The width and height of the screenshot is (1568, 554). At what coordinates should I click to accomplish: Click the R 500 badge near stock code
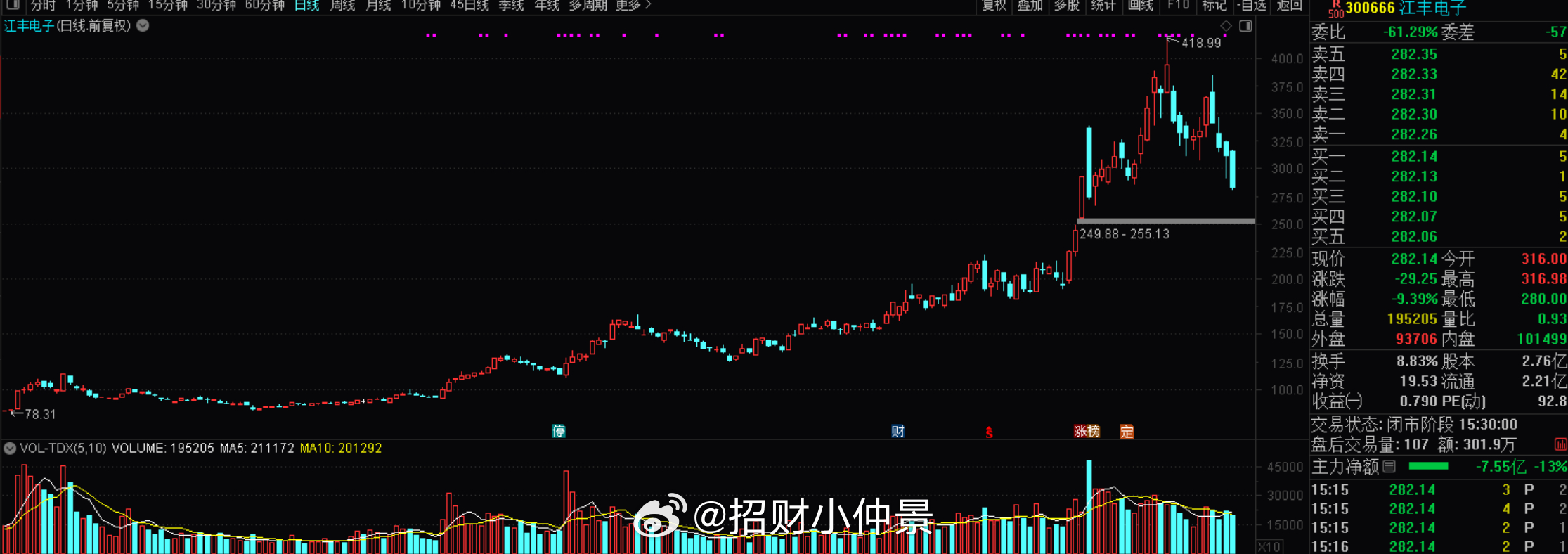(x=1335, y=8)
